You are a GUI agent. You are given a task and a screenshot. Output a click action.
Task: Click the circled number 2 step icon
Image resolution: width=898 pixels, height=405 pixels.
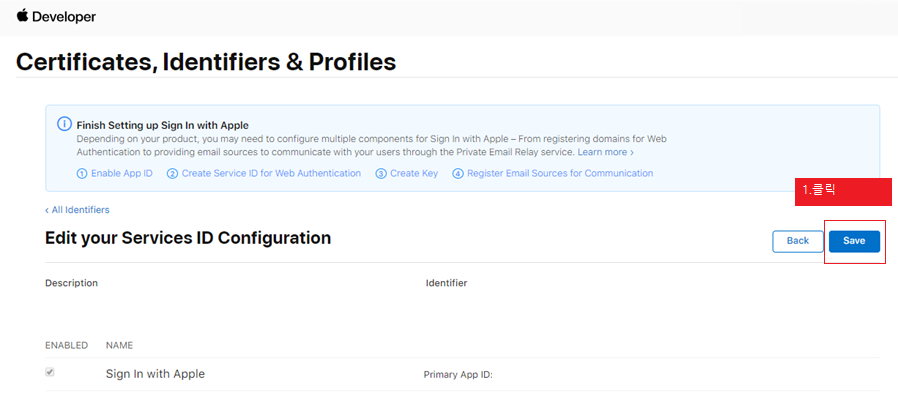click(172, 174)
